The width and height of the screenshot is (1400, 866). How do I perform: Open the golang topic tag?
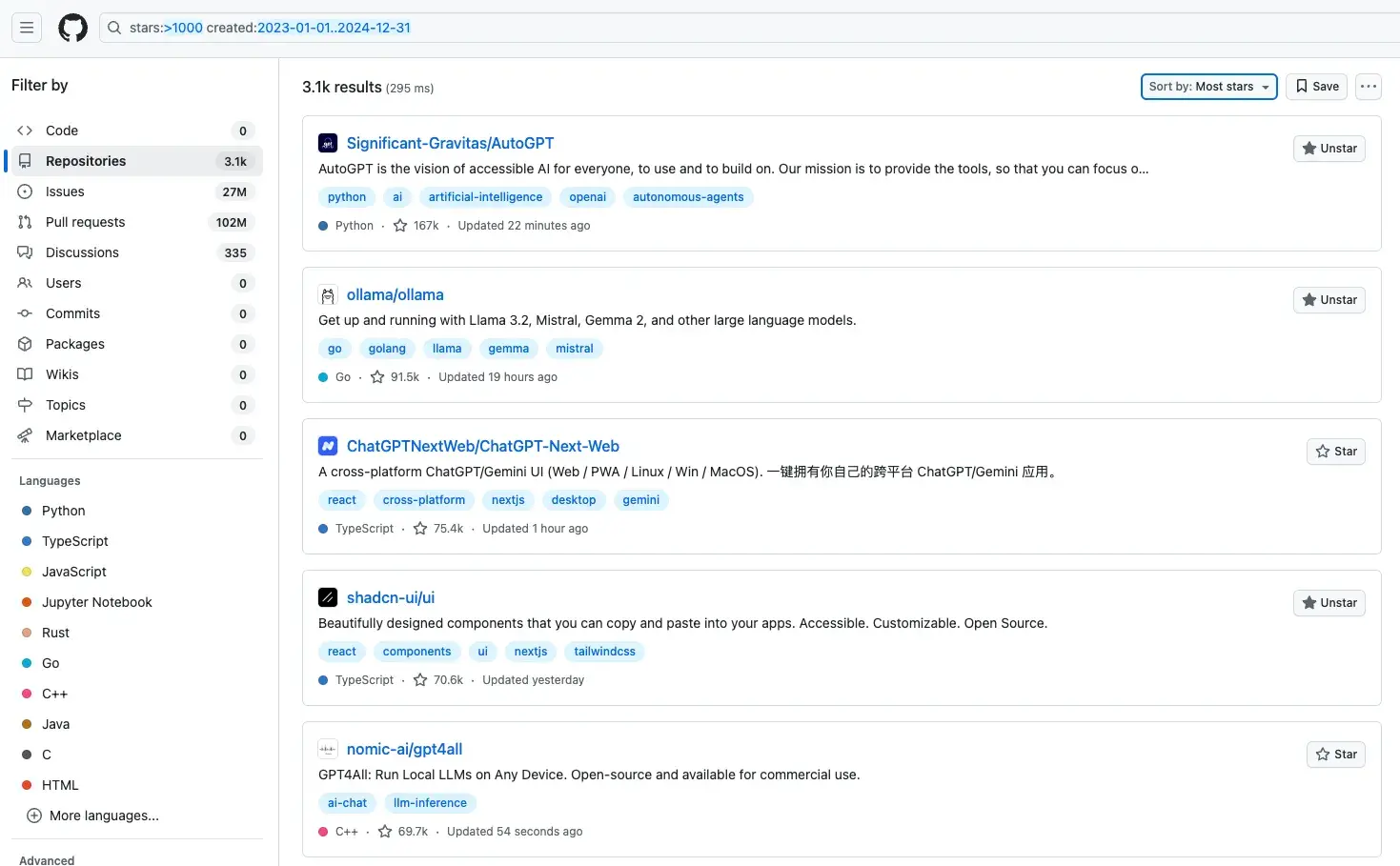(x=387, y=349)
